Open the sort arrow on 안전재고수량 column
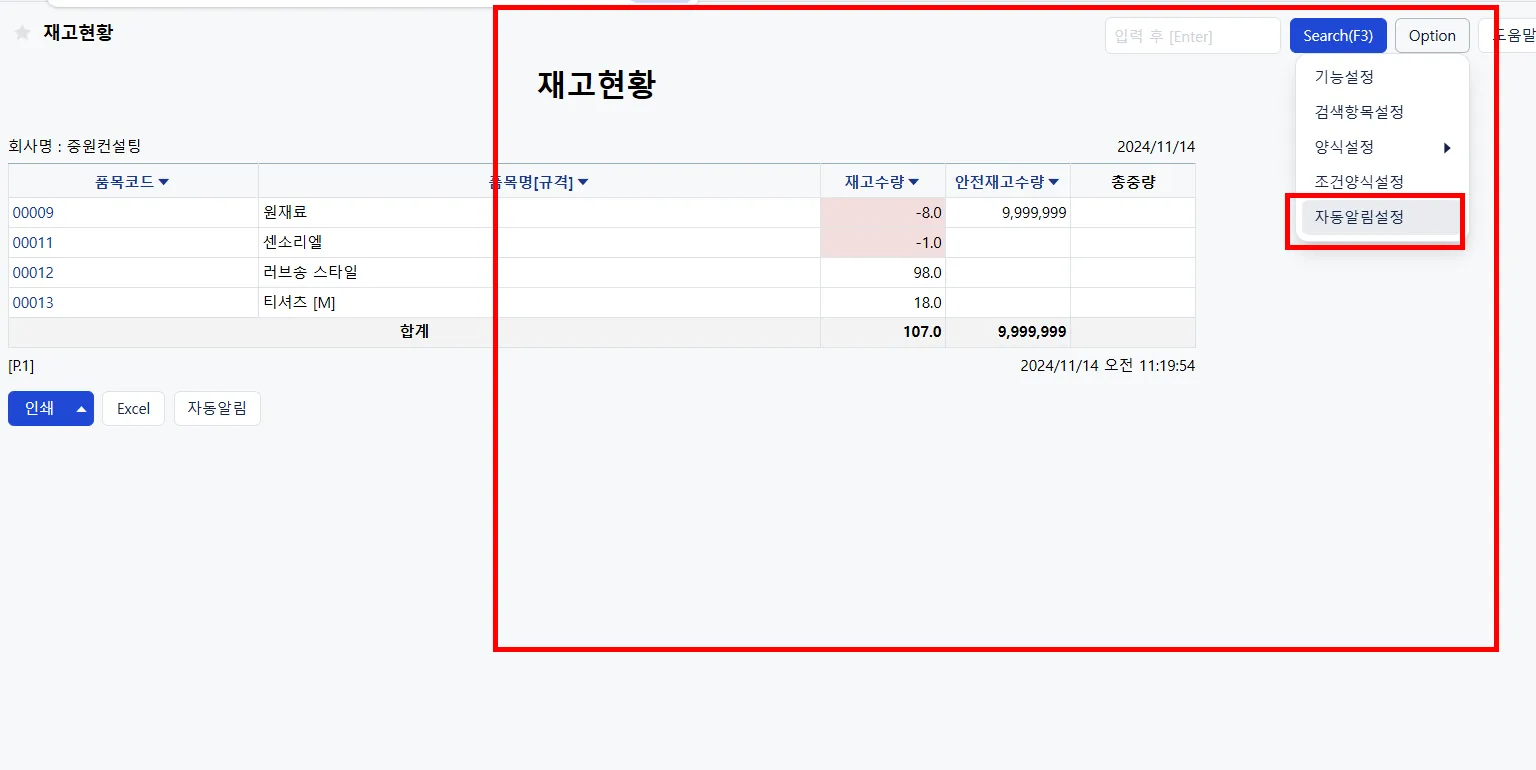Screen dimensions: 1536x770 [1053, 182]
